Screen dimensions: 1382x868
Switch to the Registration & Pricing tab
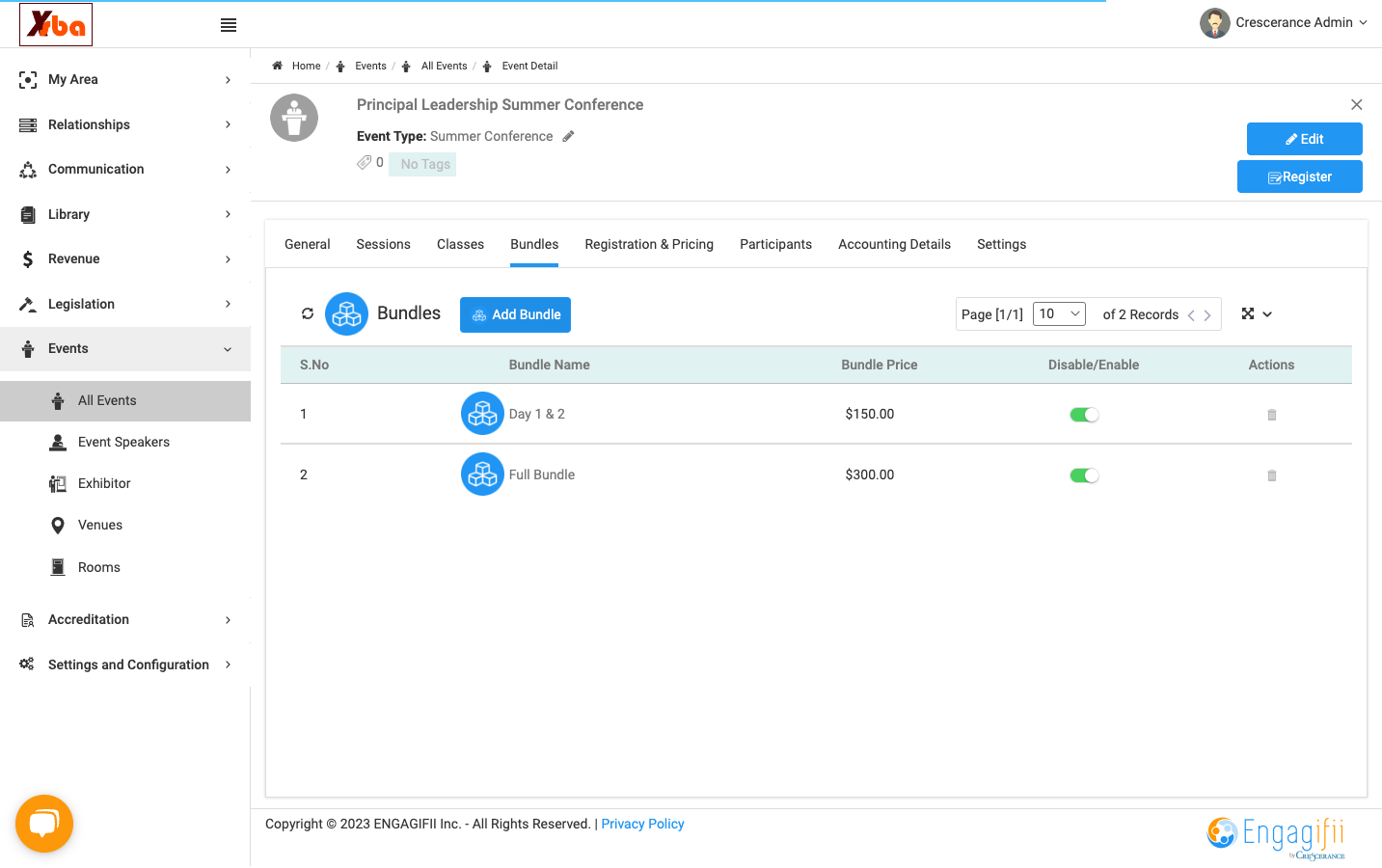[x=649, y=244]
